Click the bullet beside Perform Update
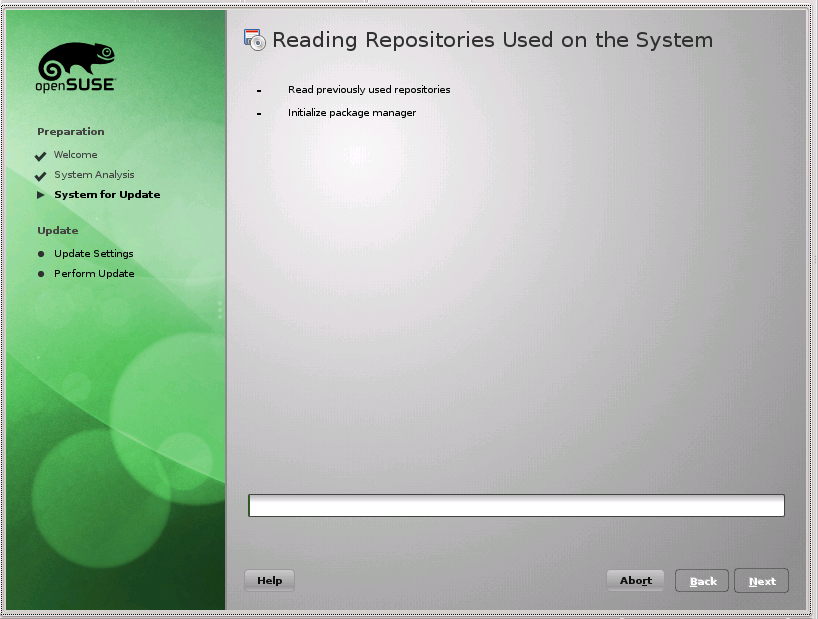818x619 pixels. pyautogui.click(x=41, y=274)
